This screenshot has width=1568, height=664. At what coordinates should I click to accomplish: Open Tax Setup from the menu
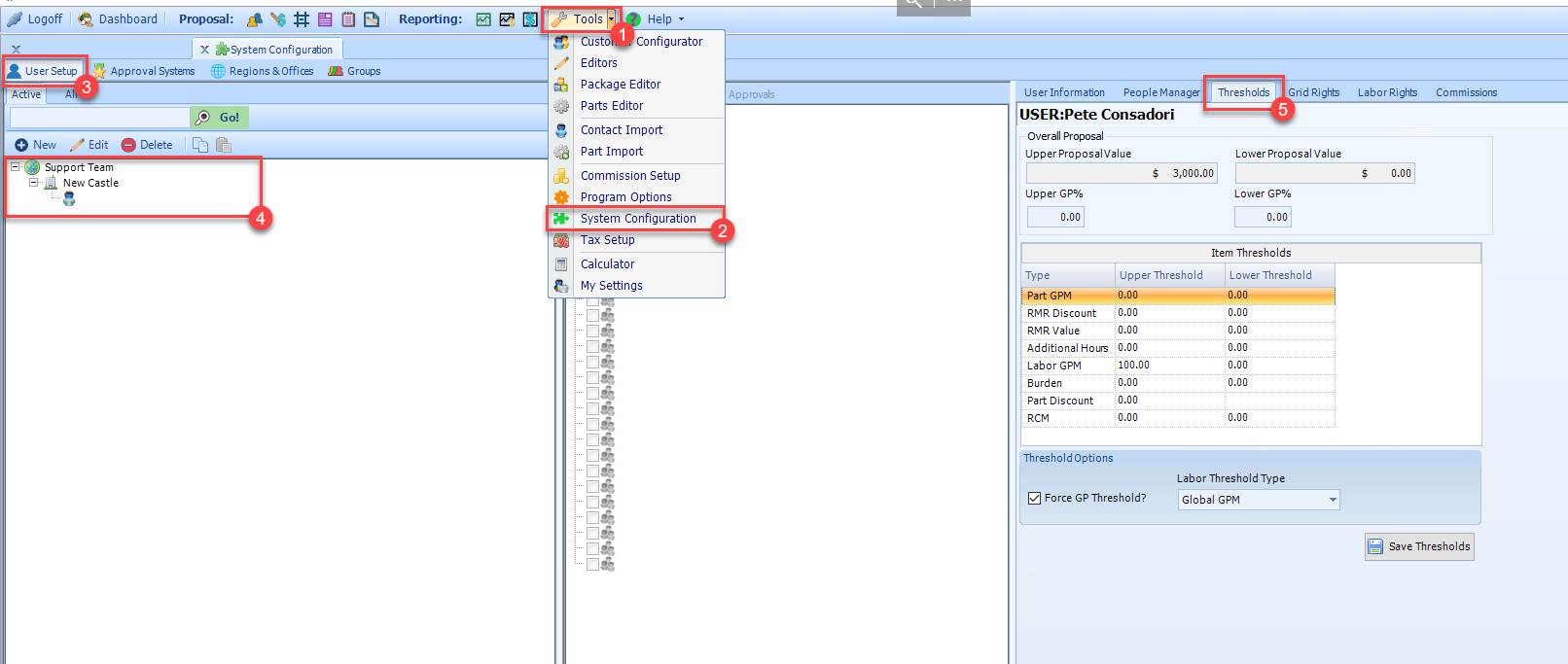607,240
